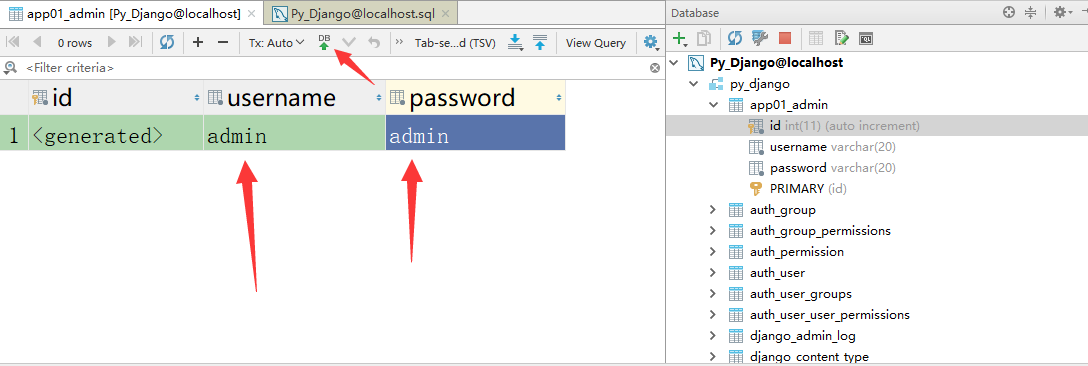1088x366 pixels.
Task: Expand the django_admin_log node
Action: point(713,336)
